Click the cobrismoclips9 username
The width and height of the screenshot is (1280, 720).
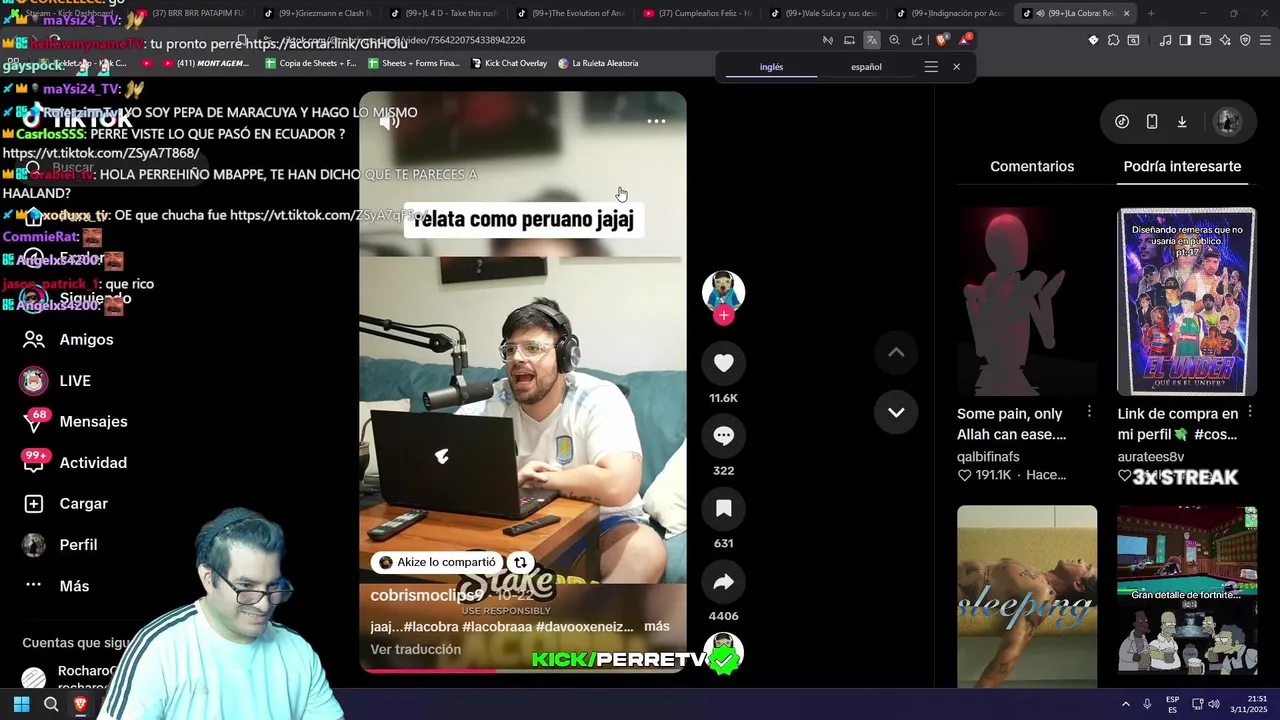427,595
